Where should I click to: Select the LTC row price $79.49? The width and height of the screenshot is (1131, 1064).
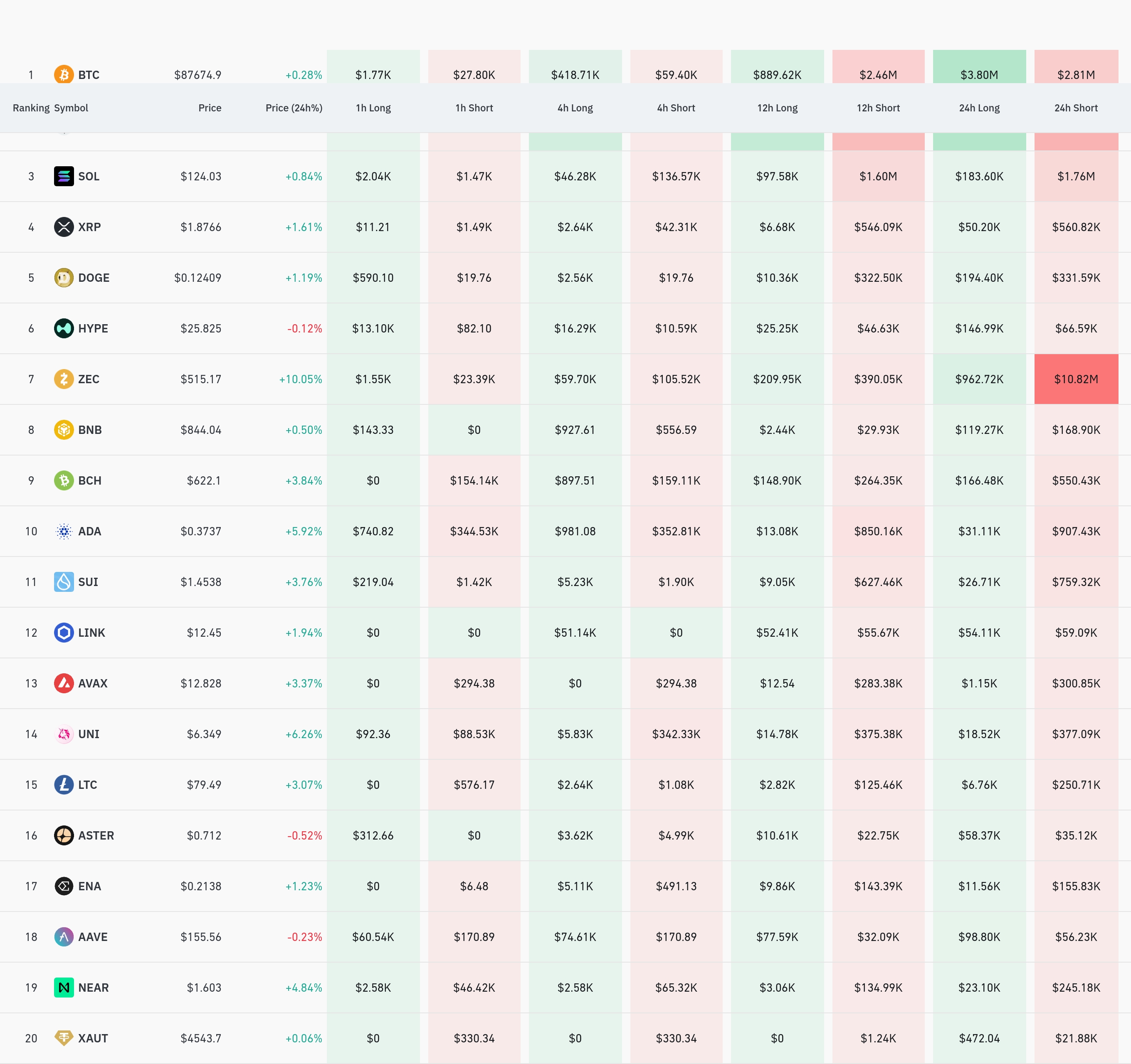click(x=204, y=785)
